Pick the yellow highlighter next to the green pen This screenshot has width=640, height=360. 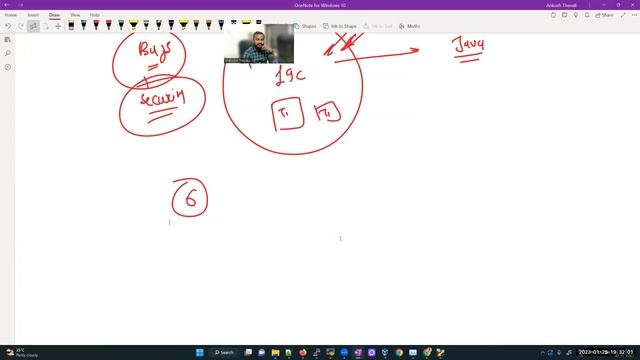click(133, 25)
